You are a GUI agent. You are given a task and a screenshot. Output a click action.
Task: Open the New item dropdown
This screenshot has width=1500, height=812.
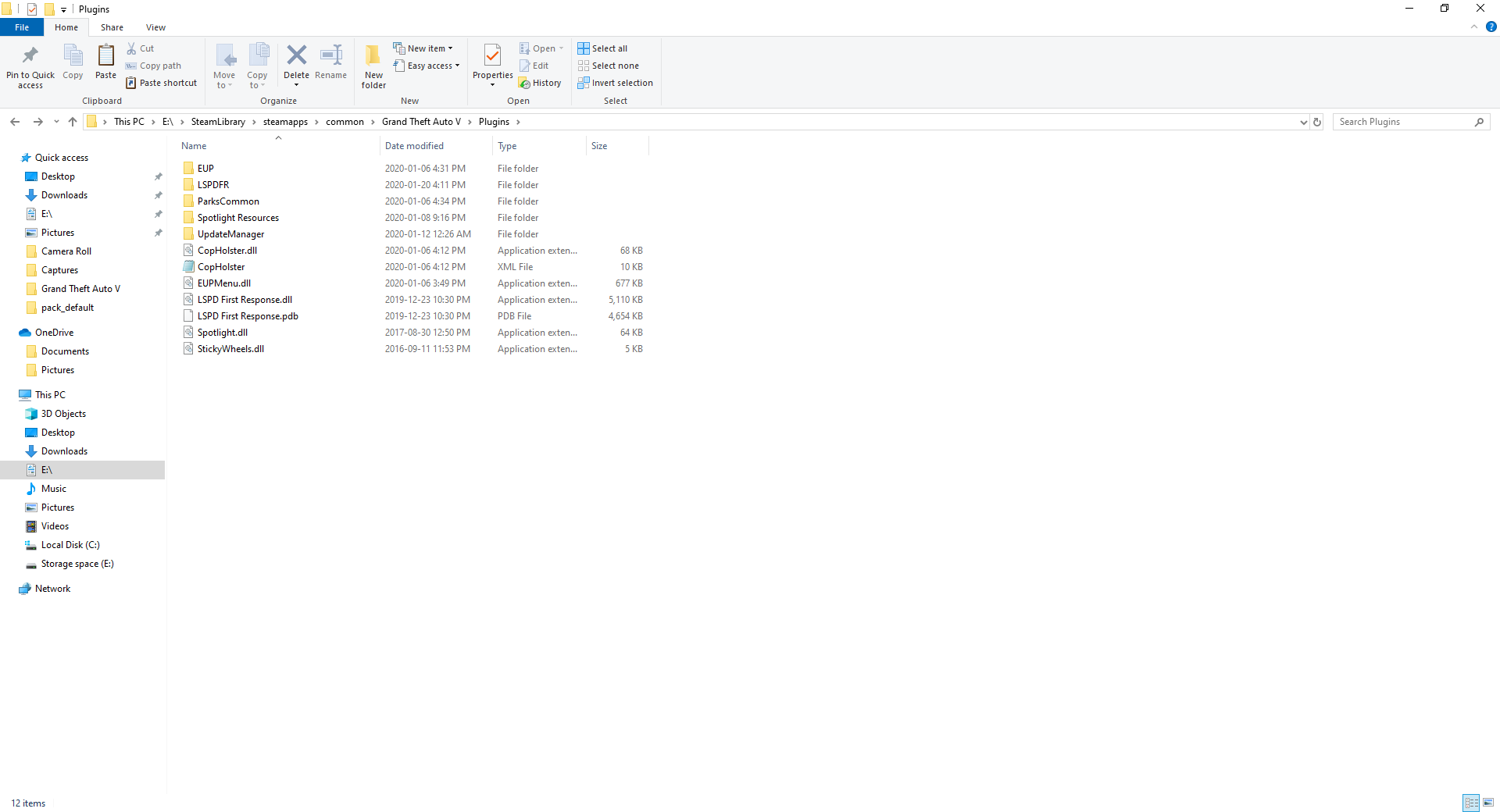(423, 48)
